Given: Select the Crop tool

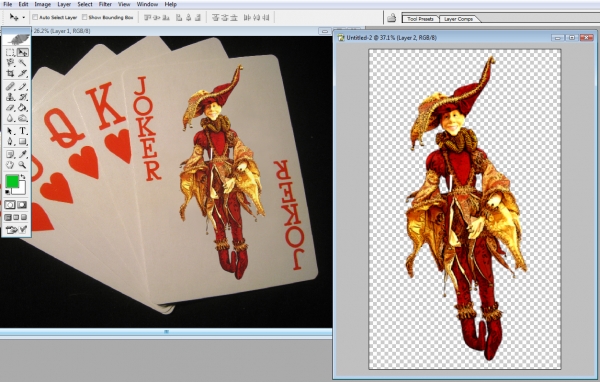Looking at the screenshot, I should click(10, 73).
